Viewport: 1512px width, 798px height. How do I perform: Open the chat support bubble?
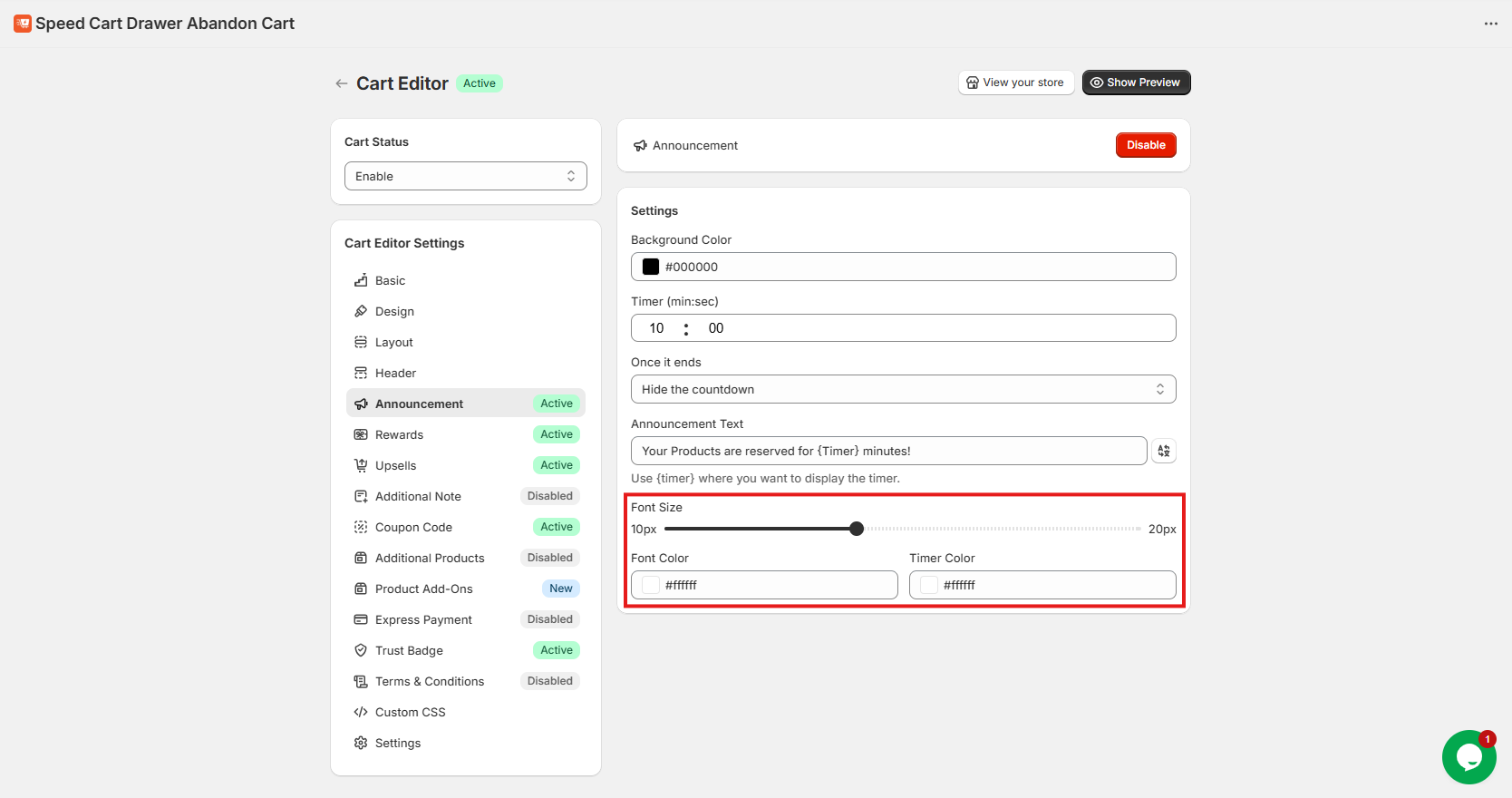pos(1468,757)
